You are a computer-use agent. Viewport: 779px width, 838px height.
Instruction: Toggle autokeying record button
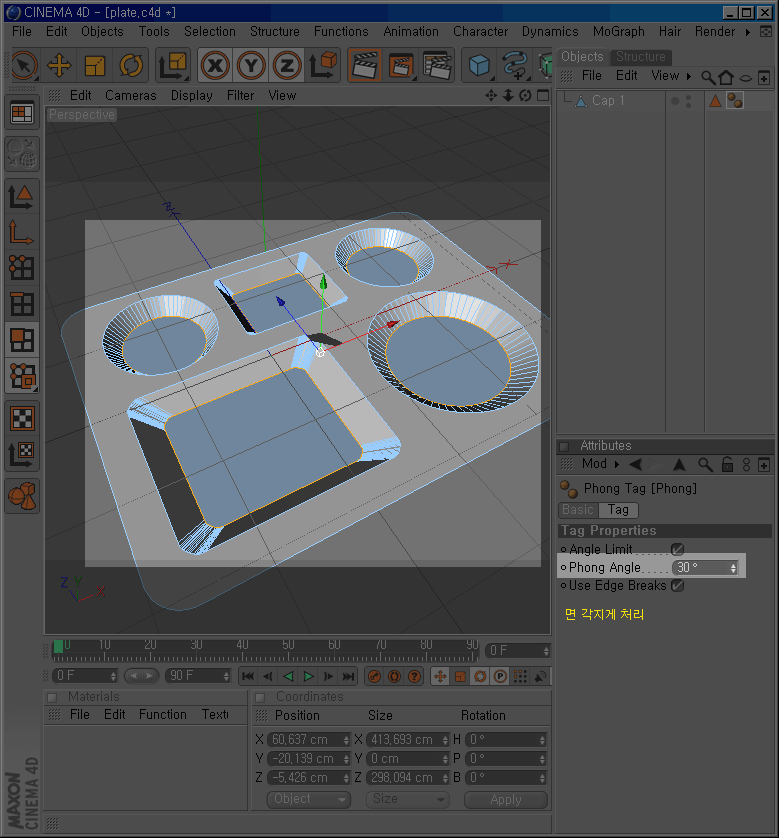394,676
